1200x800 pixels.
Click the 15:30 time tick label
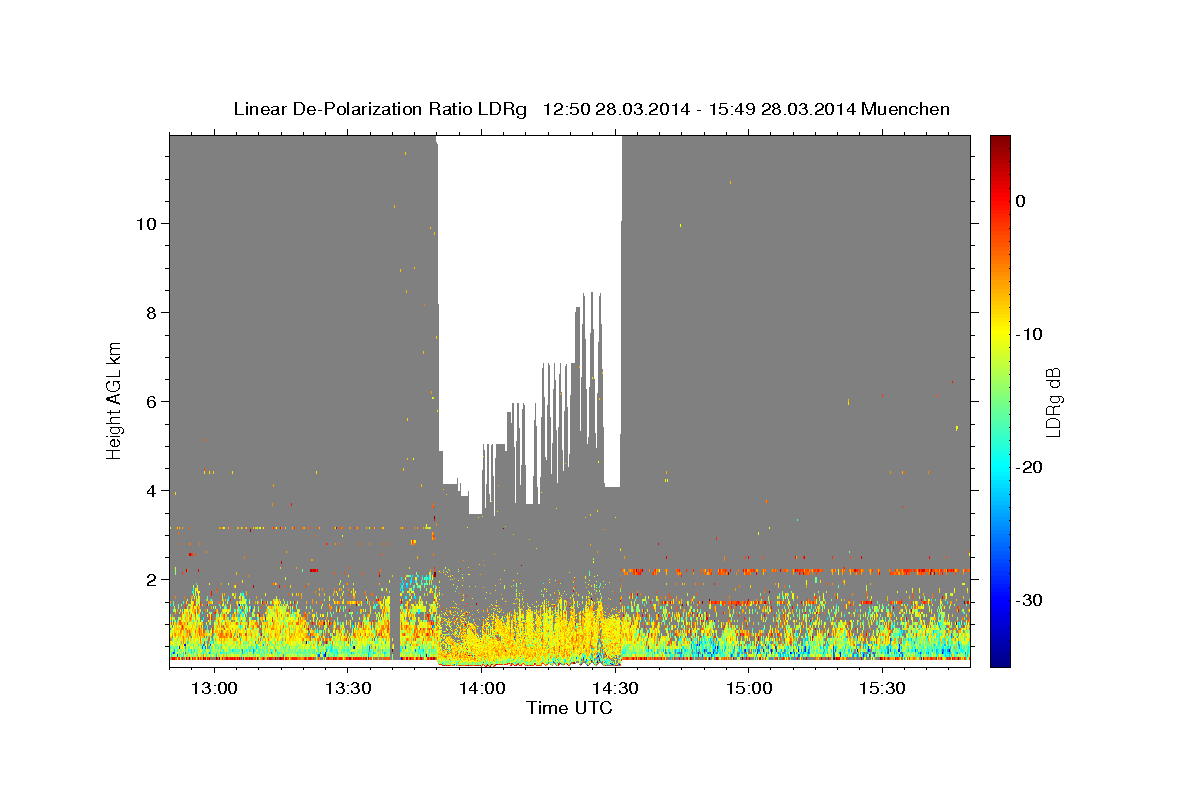pyautogui.click(x=882, y=689)
